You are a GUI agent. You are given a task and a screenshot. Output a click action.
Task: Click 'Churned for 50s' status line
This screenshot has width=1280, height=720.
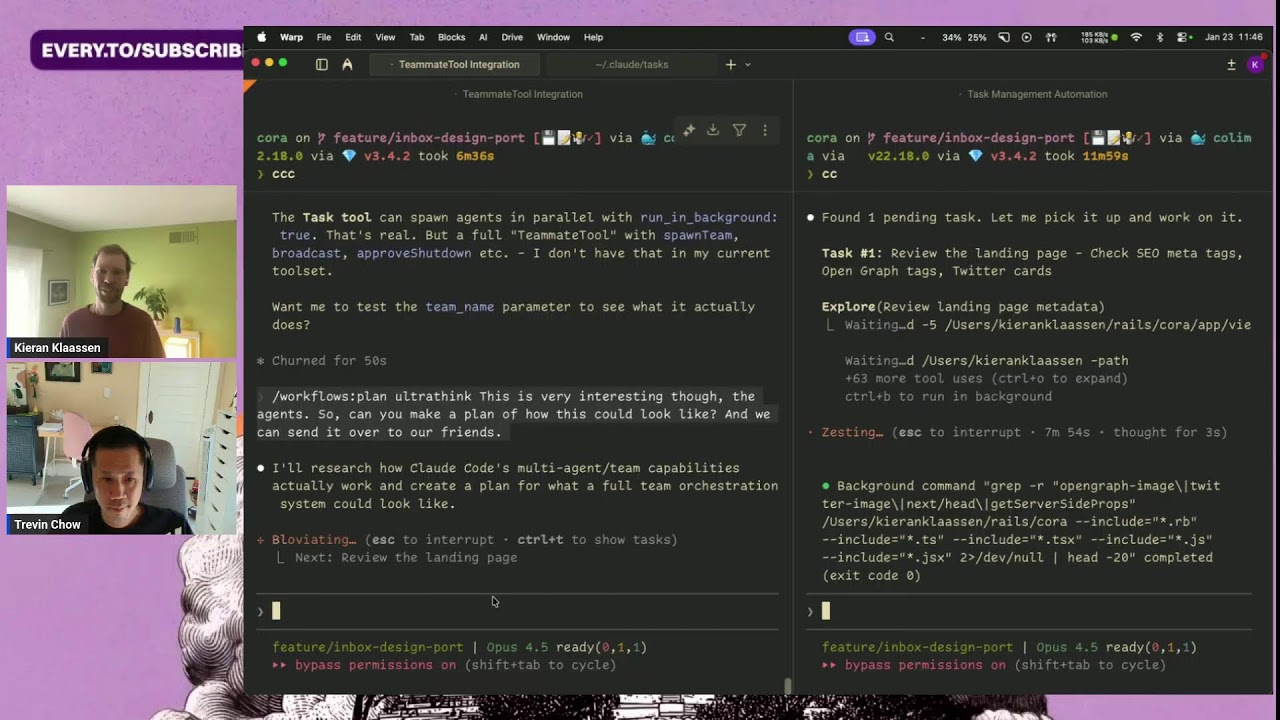[322, 361]
